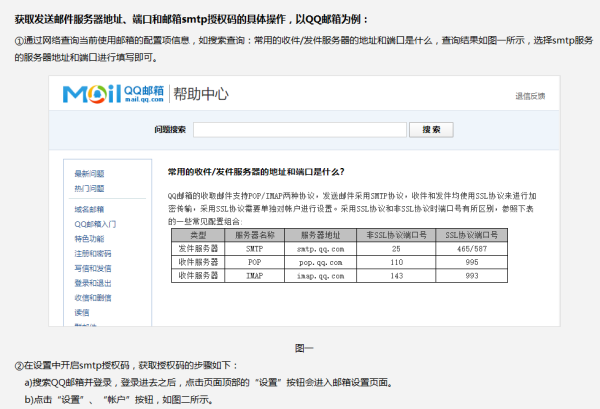Open 注册和密码 sidebar category
Image resolution: width=600 pixels, height=409 pixels.
[91, 255]
